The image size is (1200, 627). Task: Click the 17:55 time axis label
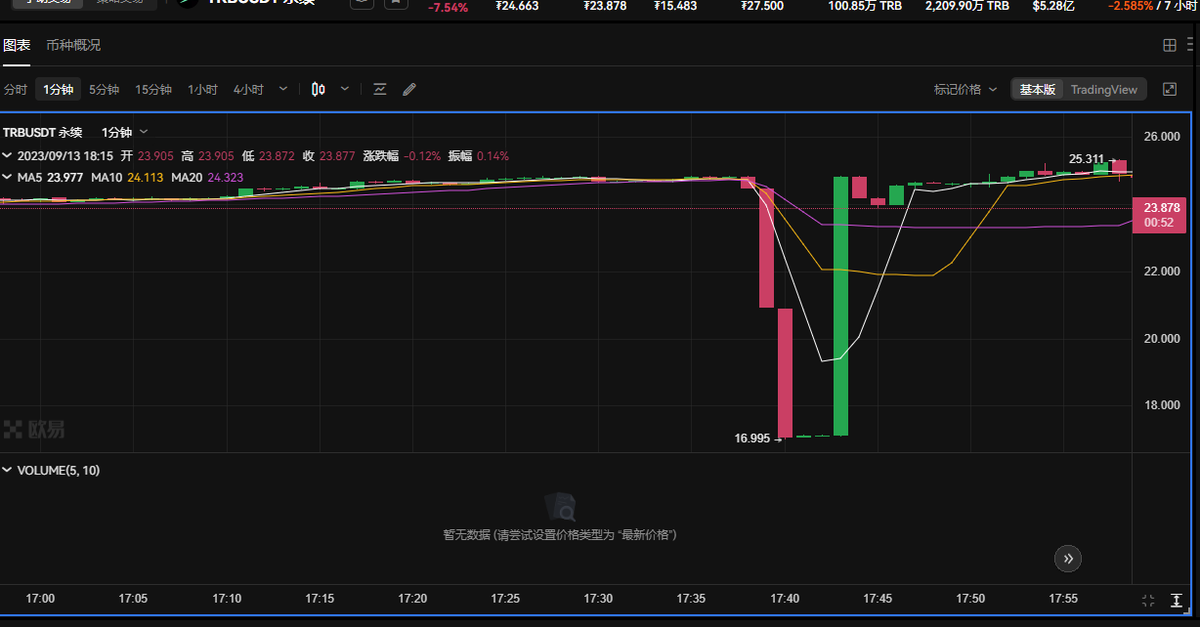[1064, 598]
